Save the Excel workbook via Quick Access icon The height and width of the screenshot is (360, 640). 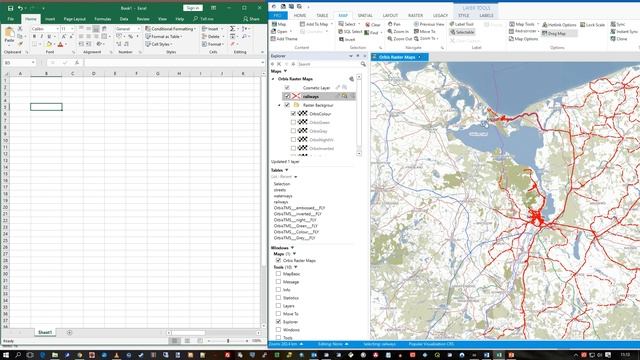10,8
